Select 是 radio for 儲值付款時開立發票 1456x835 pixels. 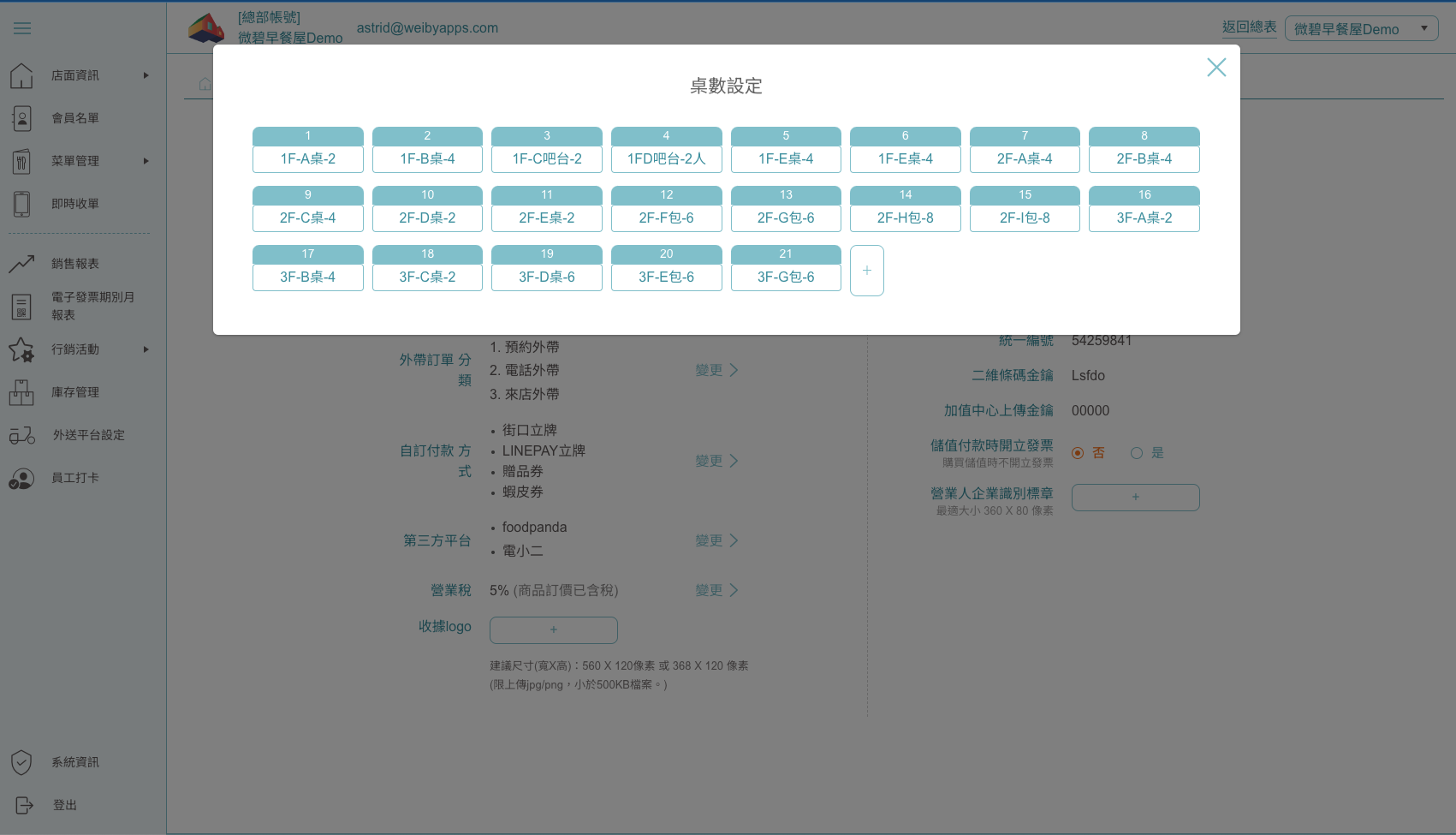point(1137,453)
